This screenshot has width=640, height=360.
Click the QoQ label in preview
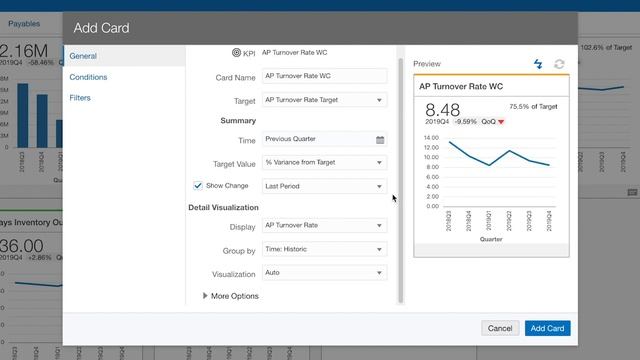coord(488,122)
